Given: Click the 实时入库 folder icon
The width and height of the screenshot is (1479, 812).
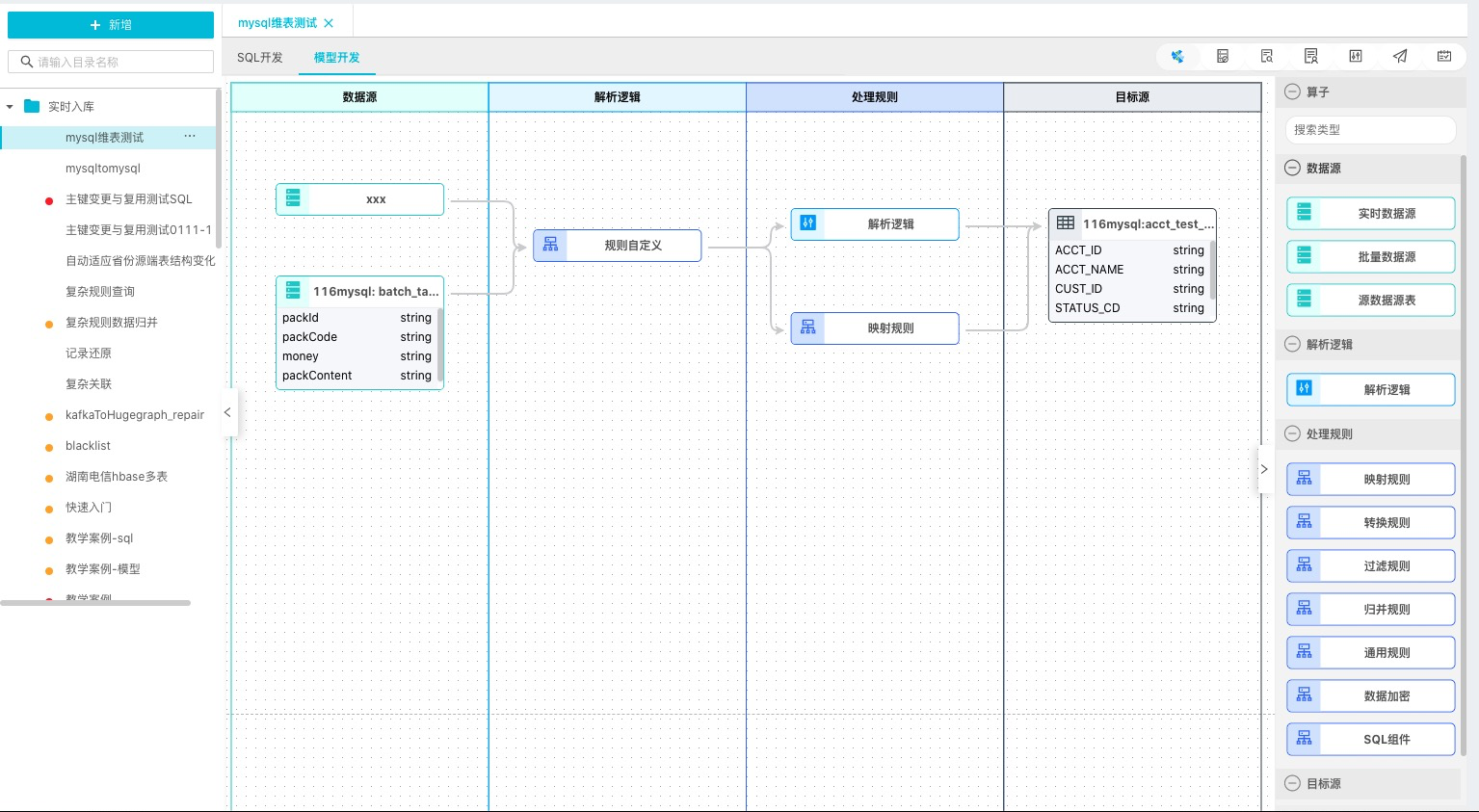Looking at the screenshot, I should pos(32,106).
